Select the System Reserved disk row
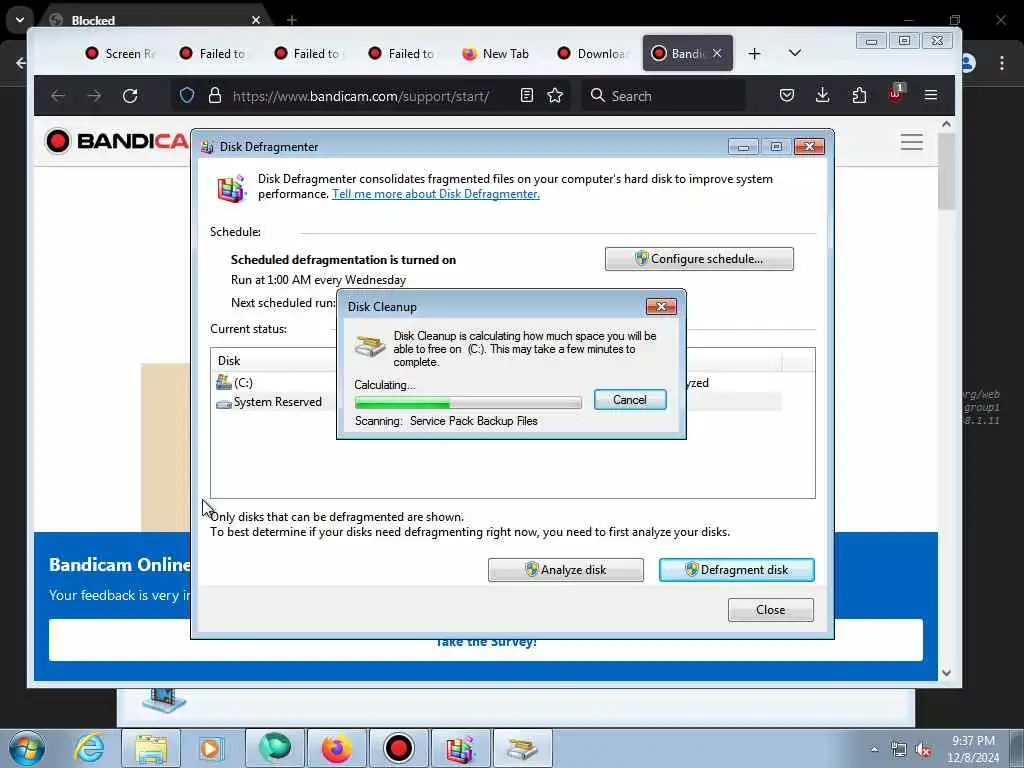Screen dimensions: 1024x768 498,402
